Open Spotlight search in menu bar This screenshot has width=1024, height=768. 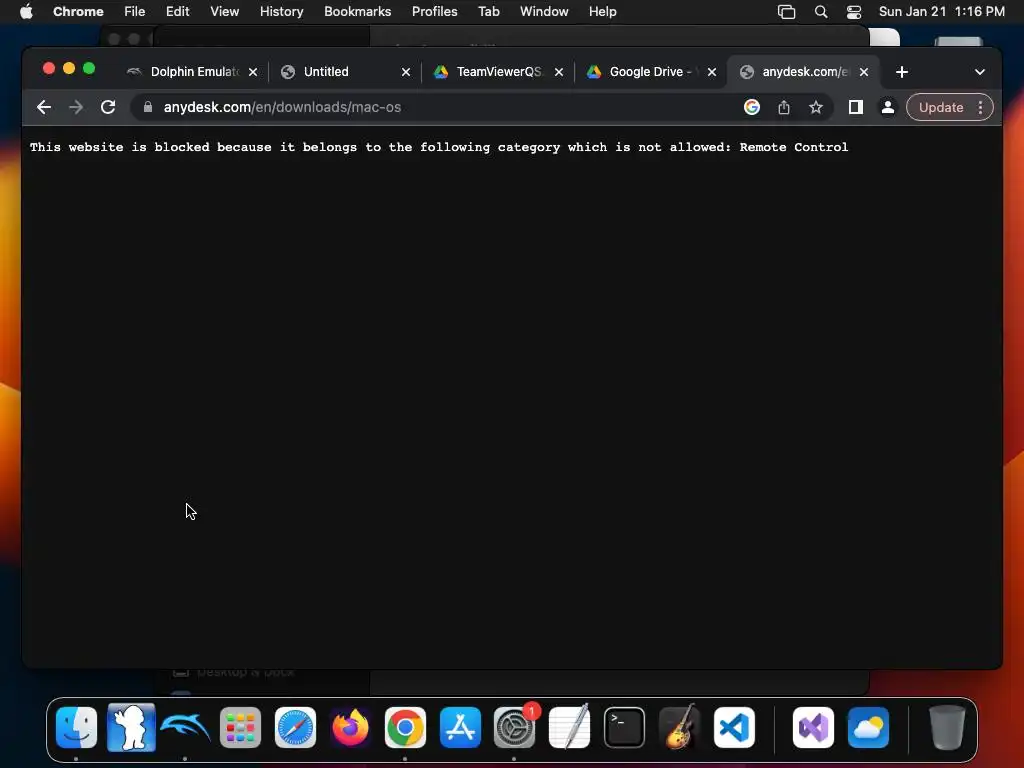click(x=821, y=12)
